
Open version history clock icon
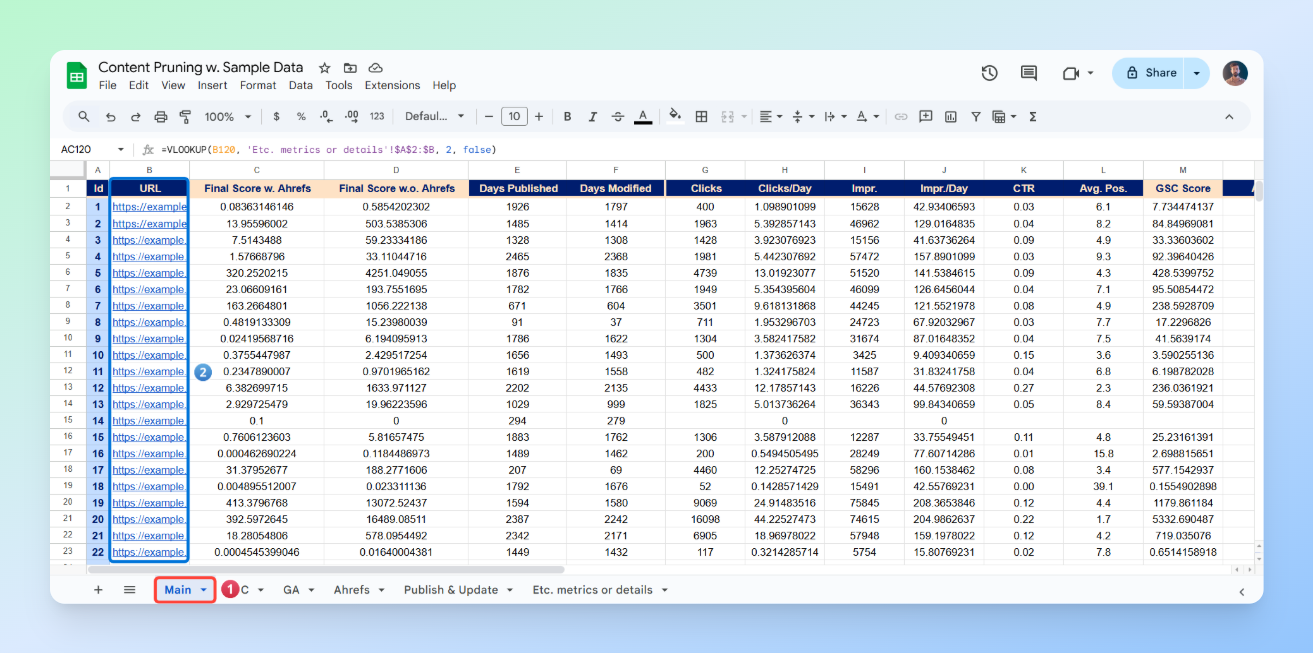coord(989,73)
